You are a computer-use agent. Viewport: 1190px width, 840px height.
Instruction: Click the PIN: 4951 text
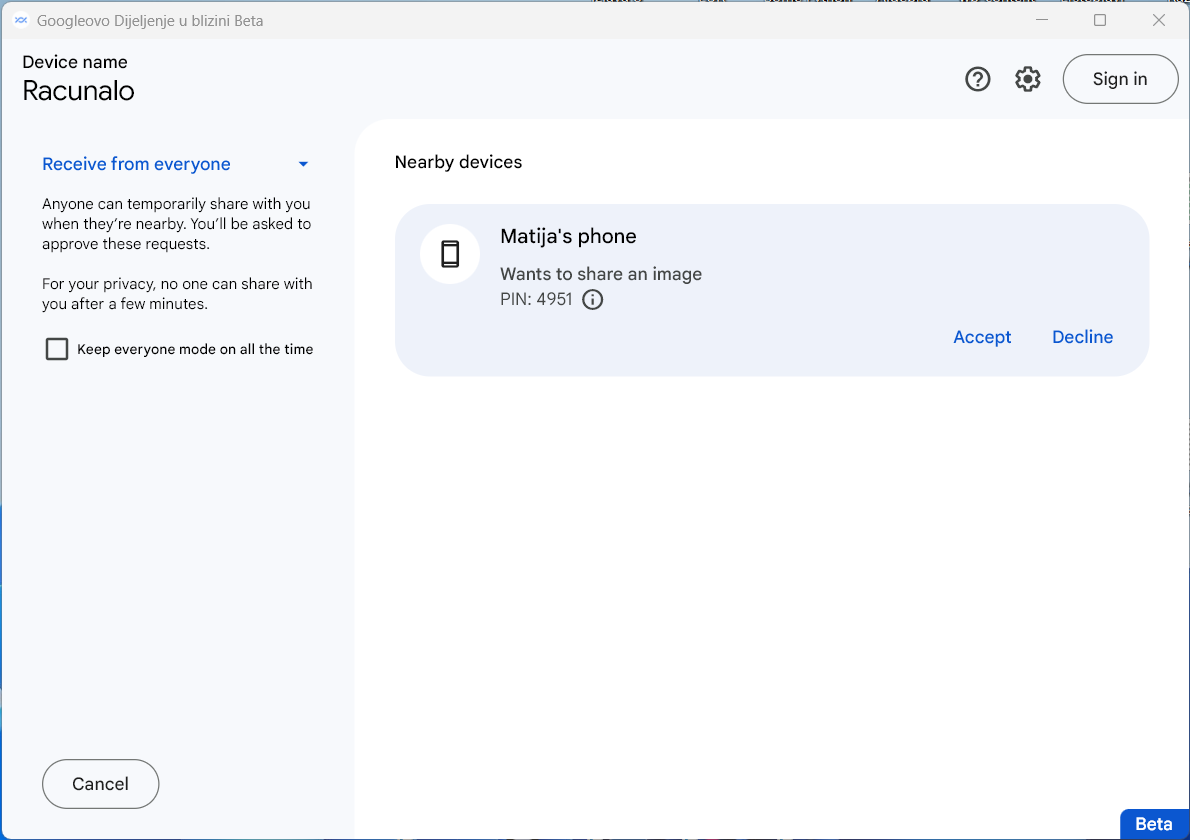point(536,300)
